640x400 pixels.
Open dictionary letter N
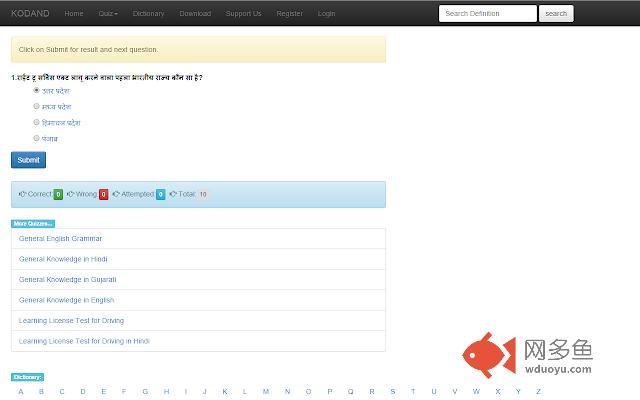[287, 391]
